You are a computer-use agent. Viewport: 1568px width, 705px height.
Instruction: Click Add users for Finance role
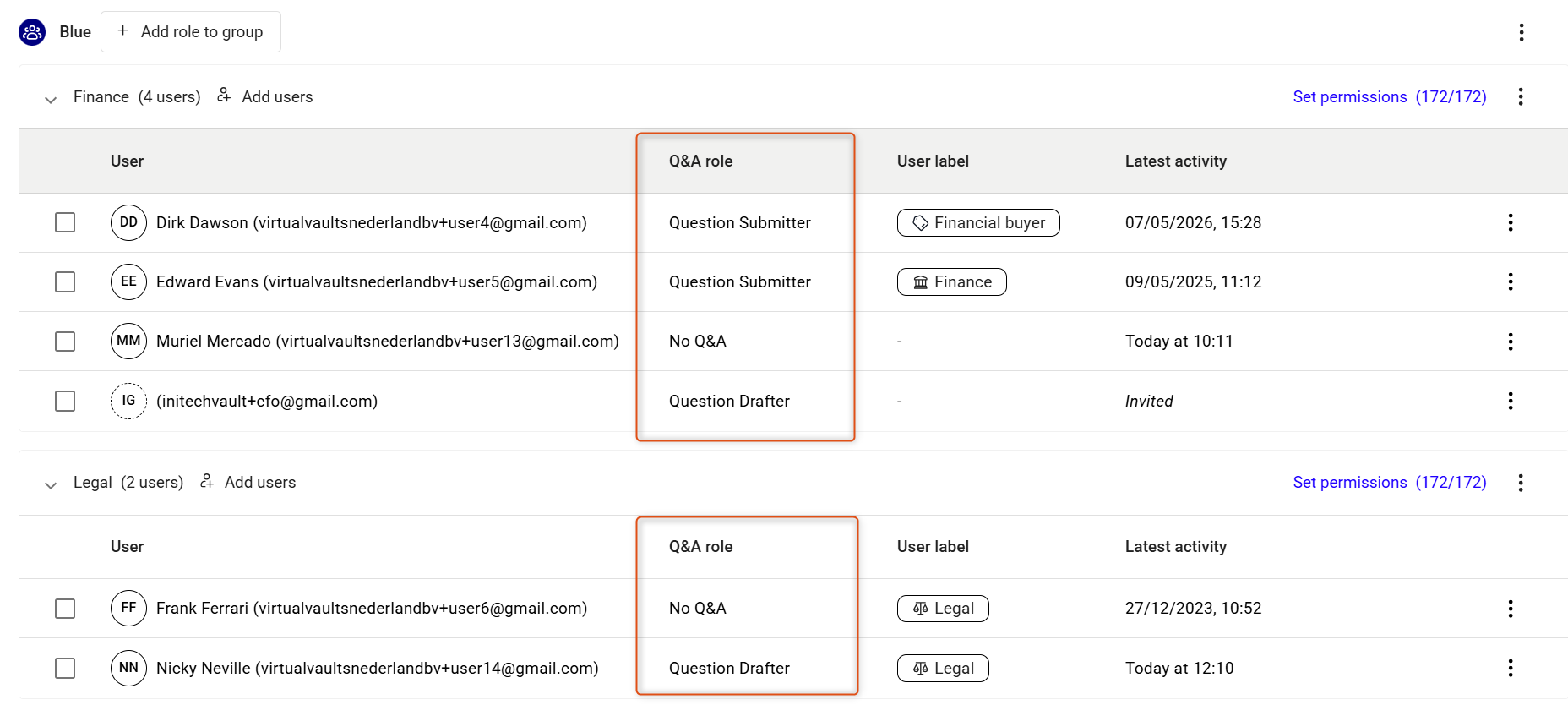(264, 96)
